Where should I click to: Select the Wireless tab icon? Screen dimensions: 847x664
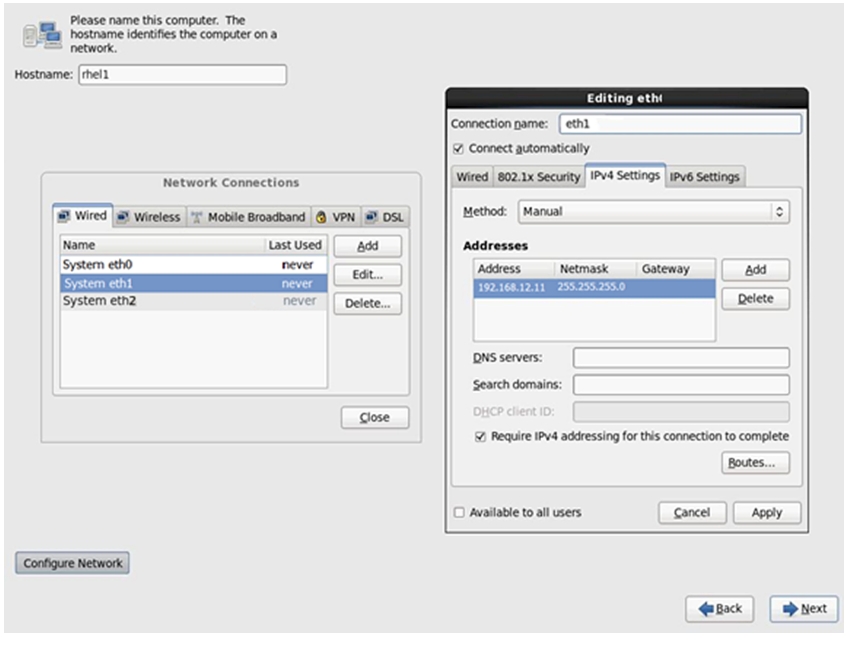123,217
